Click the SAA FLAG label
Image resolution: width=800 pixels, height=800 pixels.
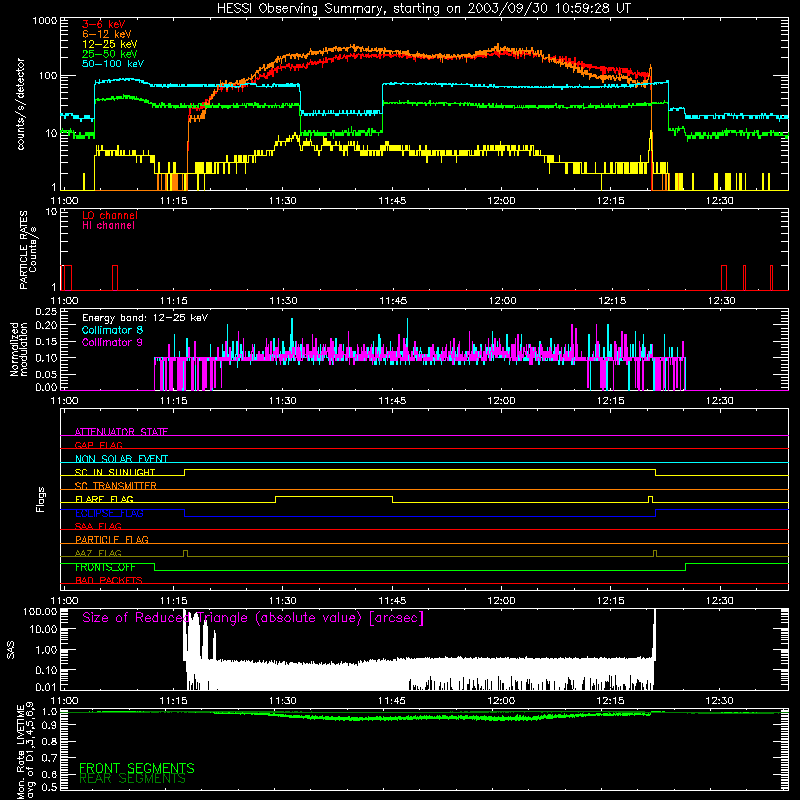click(98, 526)
